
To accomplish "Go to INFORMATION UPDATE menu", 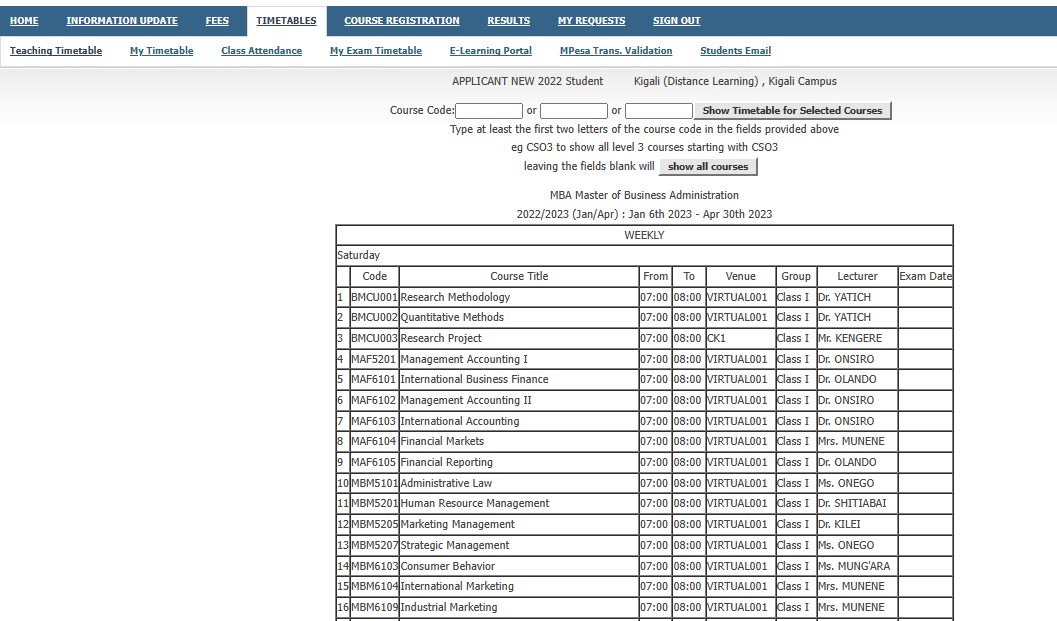I will point(122,21).
